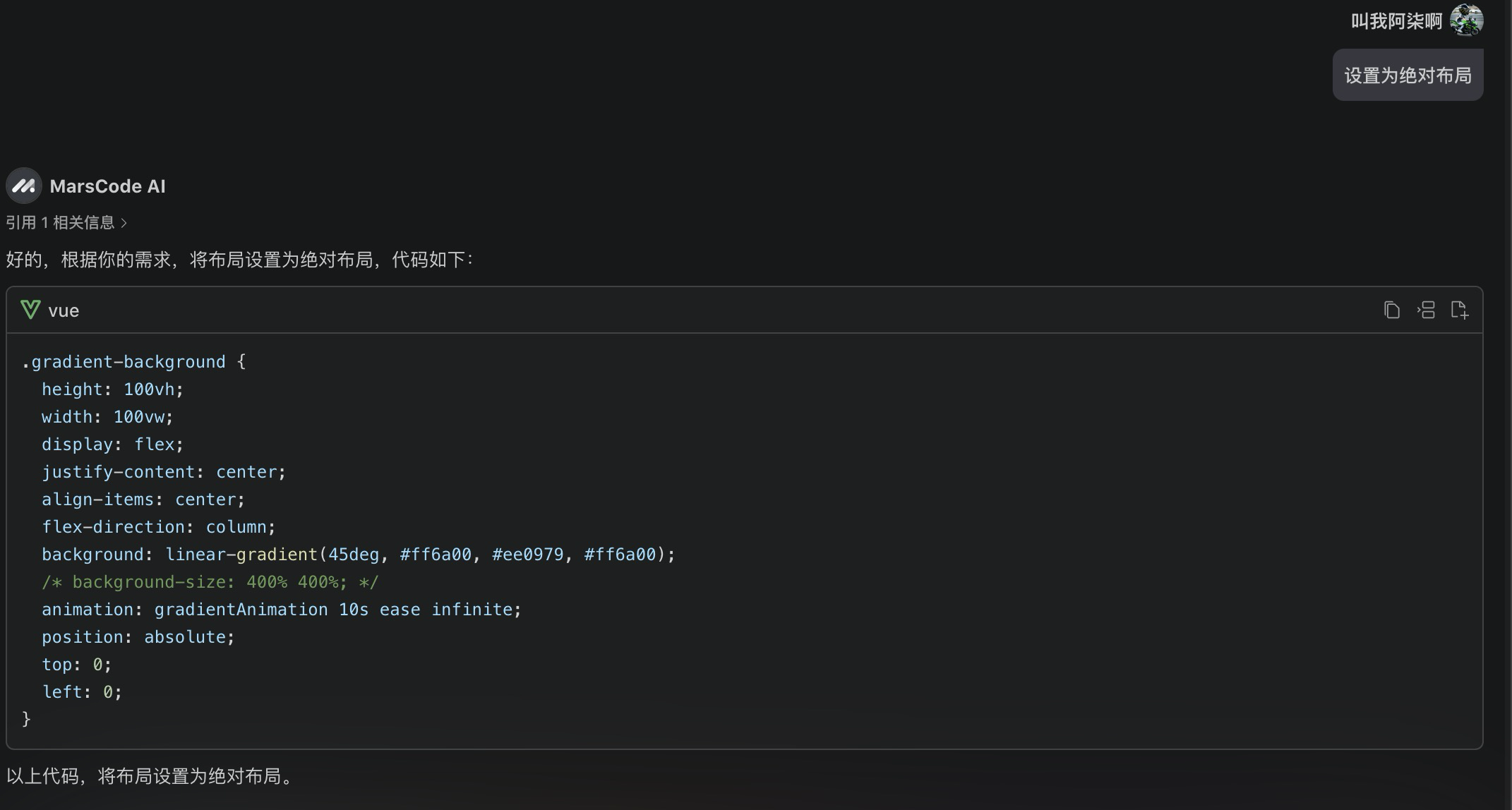Click the chevron next to 相关信息

[x=124, y=223]
